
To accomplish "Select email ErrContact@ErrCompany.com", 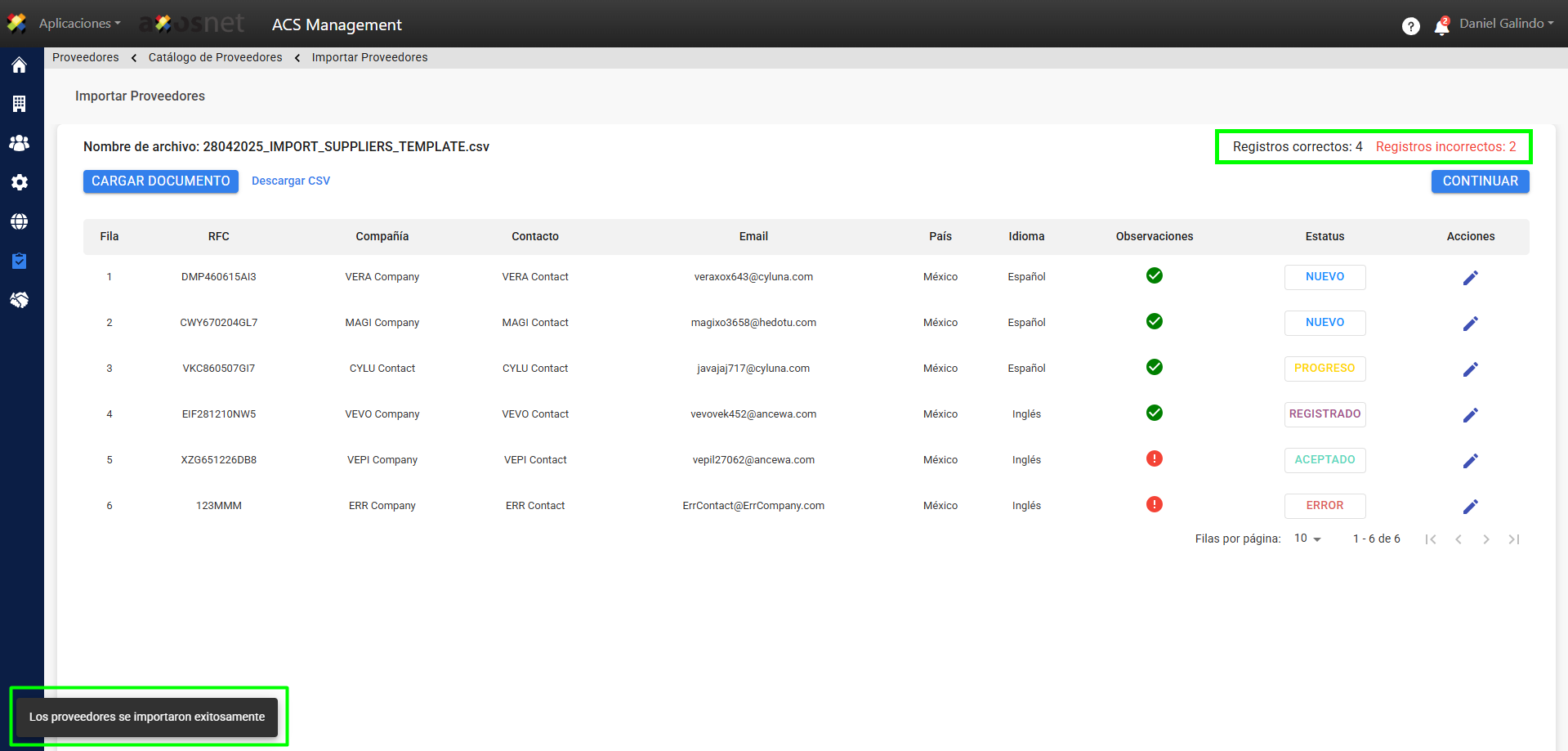I will pyautogui.click(x=753, y=506).
